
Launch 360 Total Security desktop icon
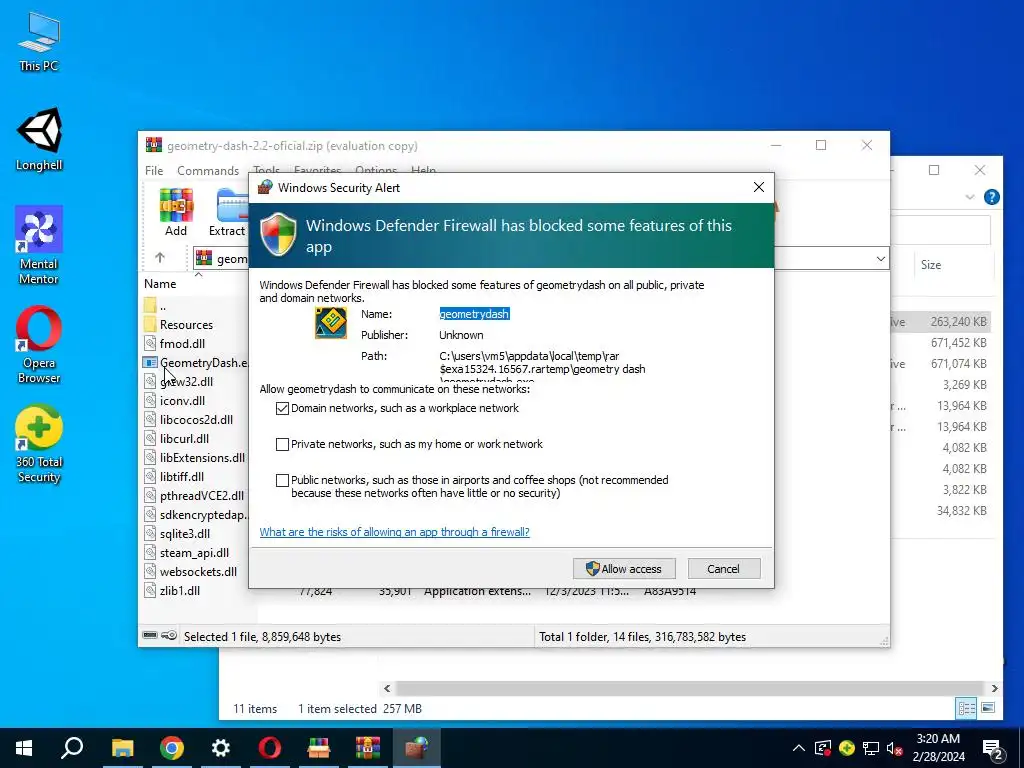tap(39, 444)
